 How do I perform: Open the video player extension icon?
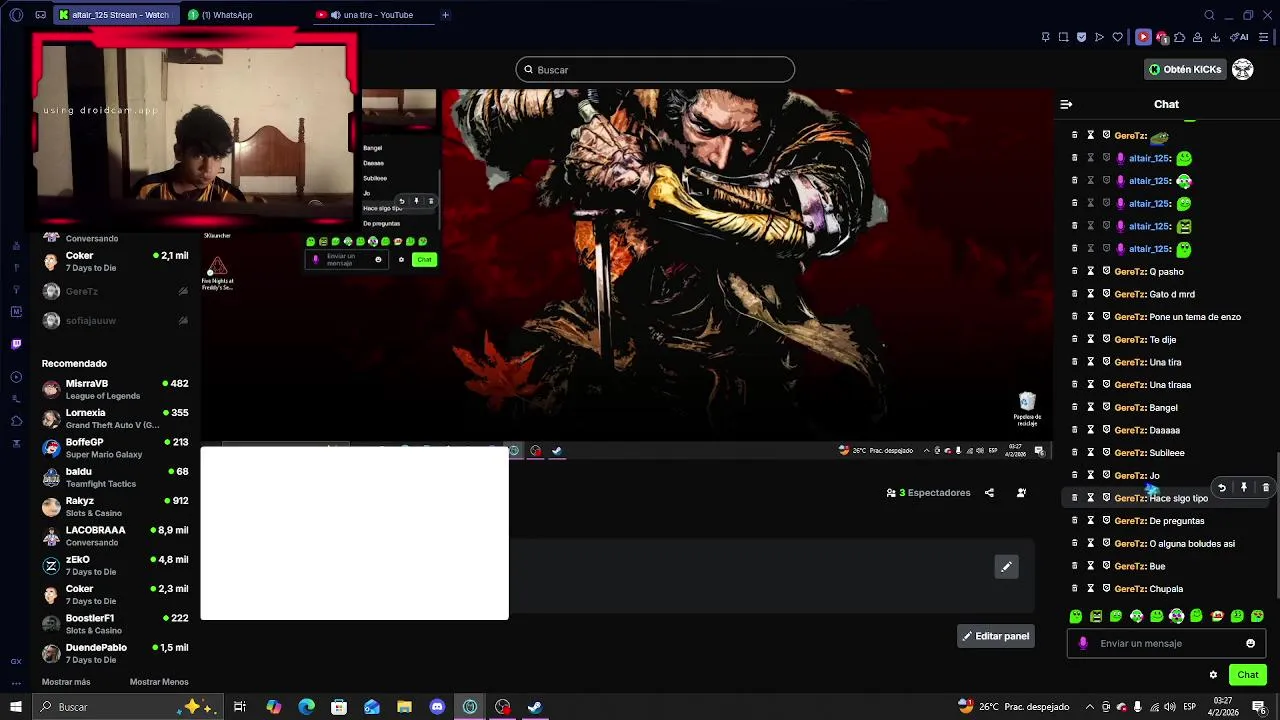(x=1143, y=37)
